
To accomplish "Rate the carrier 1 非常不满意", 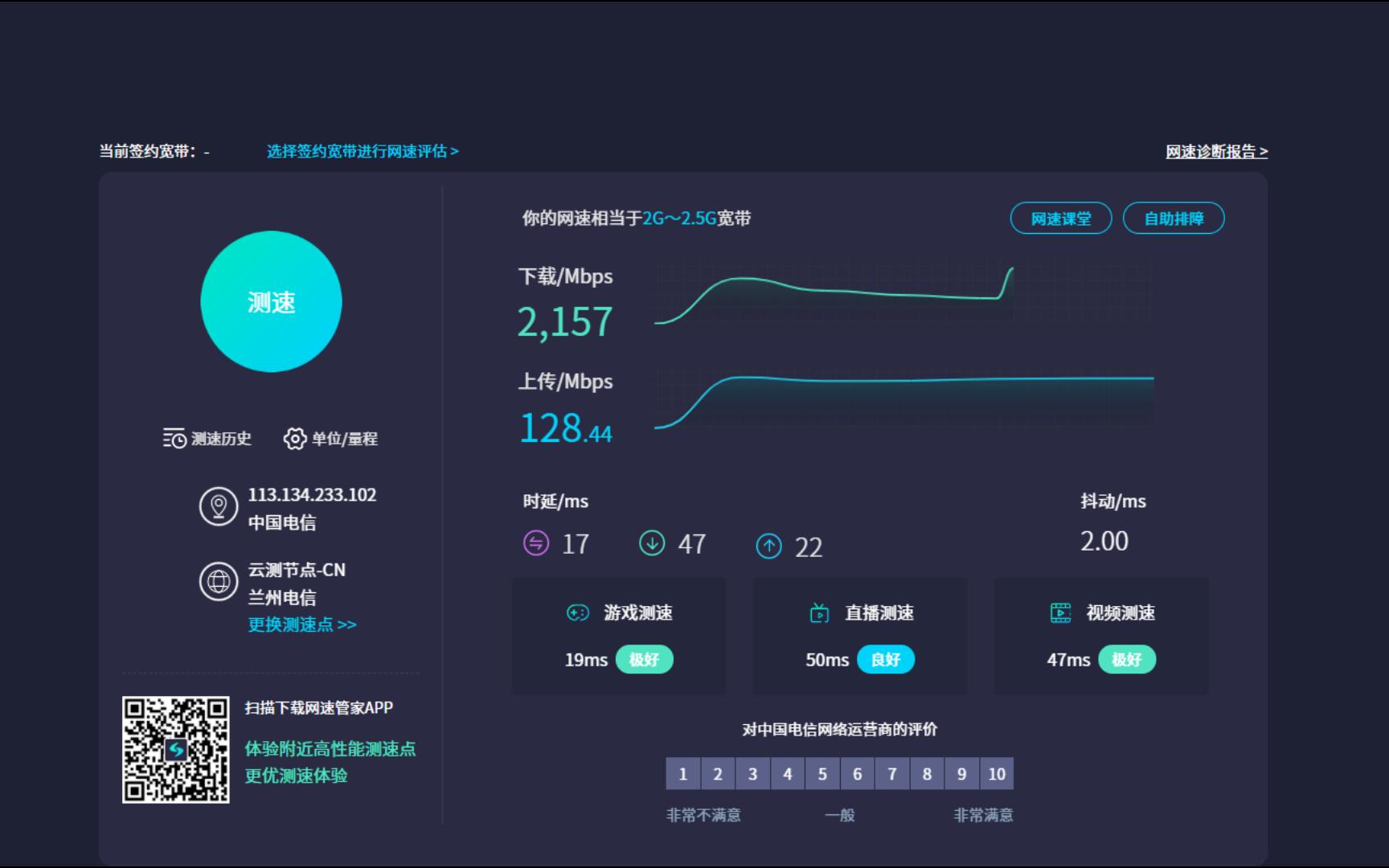I will tap(682, 774).
